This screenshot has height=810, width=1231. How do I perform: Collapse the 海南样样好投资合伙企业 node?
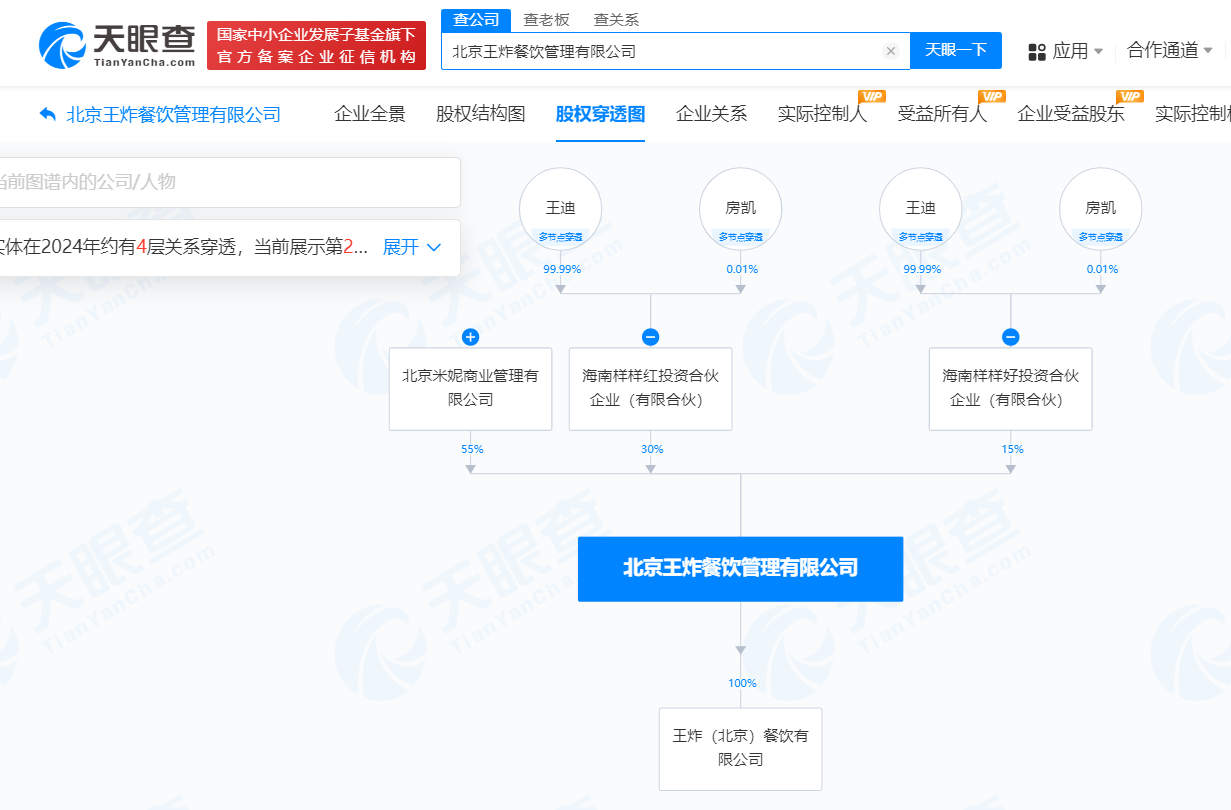click(x=1012, y=337)
